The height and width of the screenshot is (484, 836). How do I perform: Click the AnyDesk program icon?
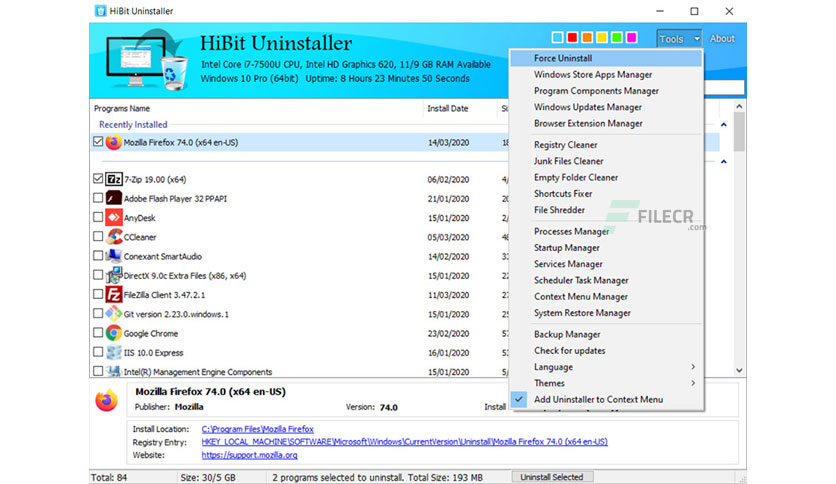tap(114, 217)
